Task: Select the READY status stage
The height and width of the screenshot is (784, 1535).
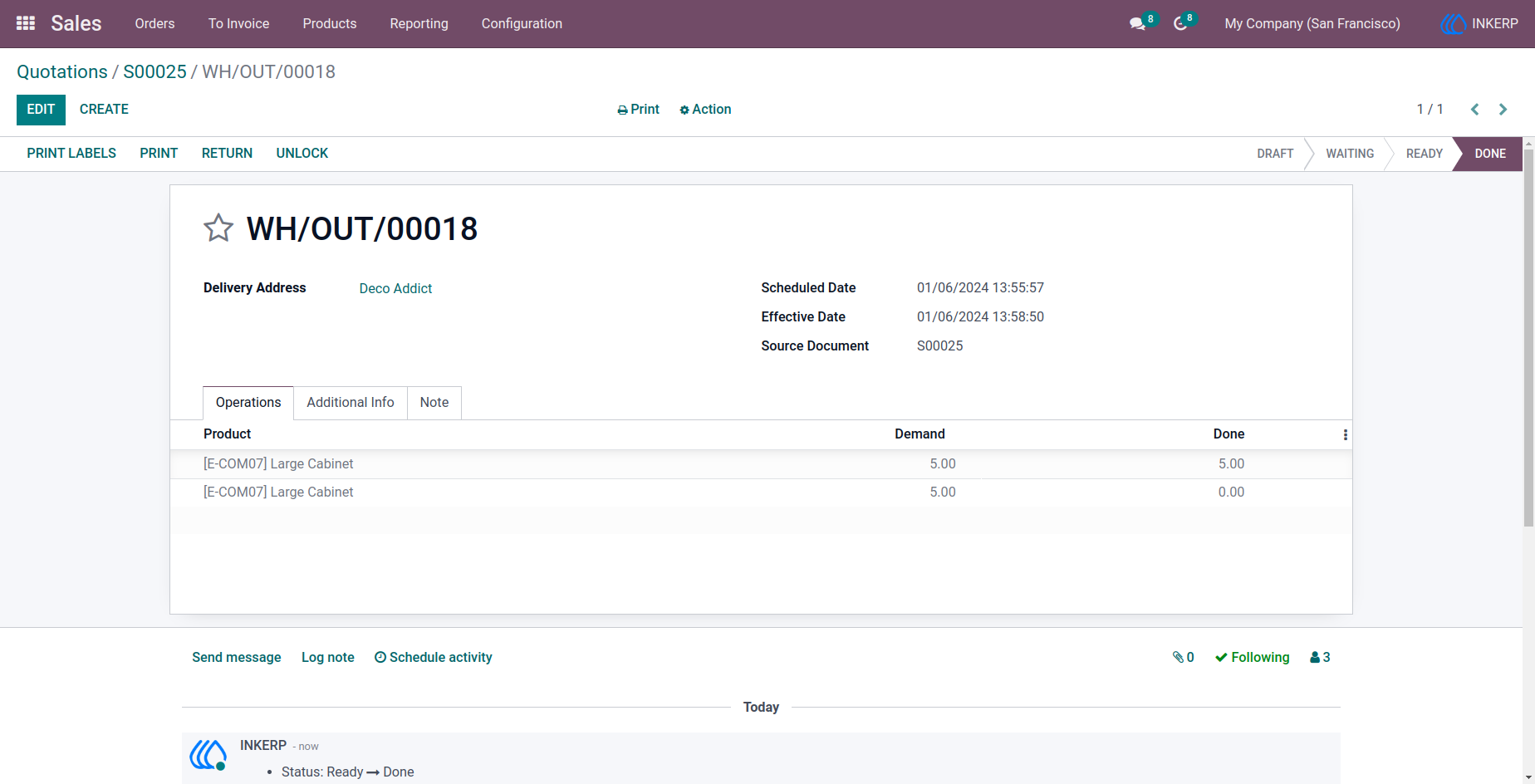Action: pos(1424,154)
